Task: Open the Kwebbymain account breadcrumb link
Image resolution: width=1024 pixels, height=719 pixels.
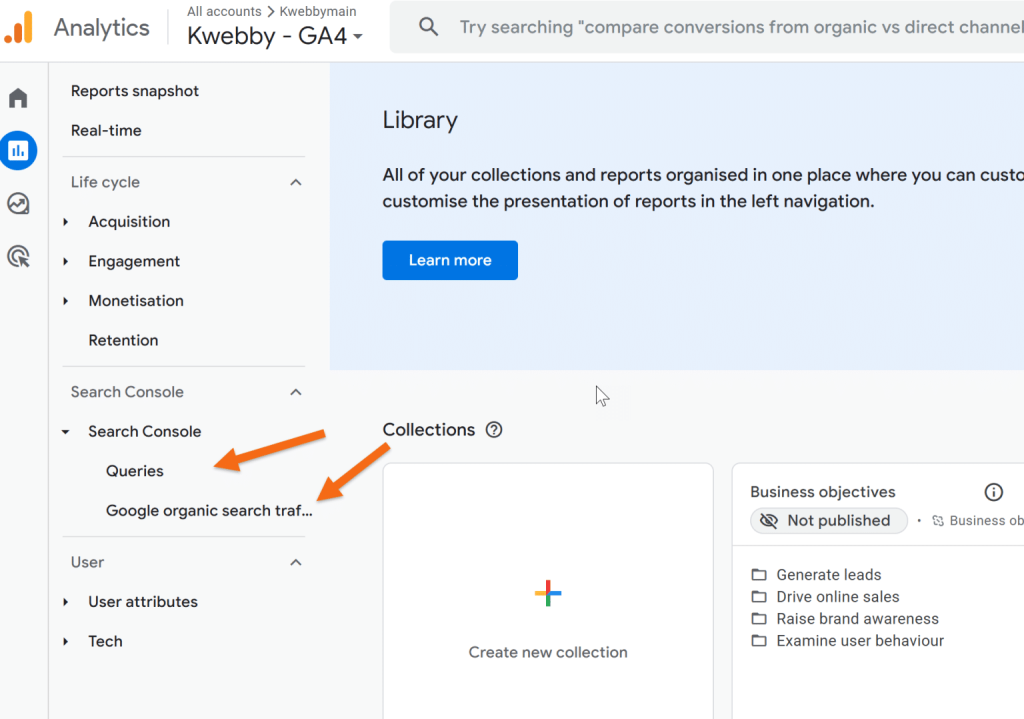Action: pos(317,11)
